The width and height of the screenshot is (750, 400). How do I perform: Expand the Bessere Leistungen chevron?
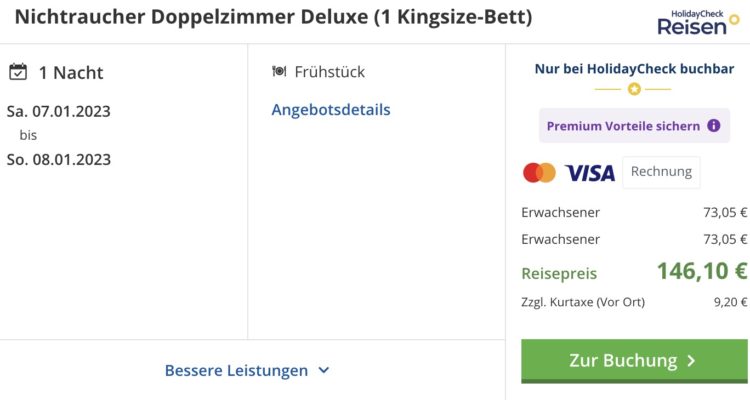pyautogui.click(x=324, y=370)
